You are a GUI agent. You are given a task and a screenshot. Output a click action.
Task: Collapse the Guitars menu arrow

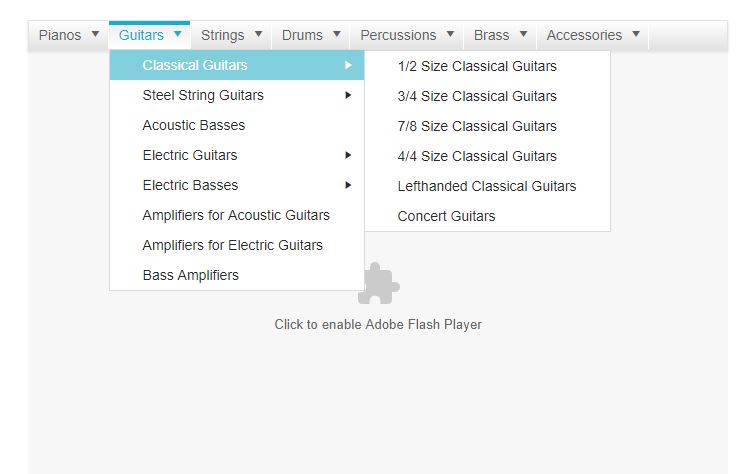point(177,34)
